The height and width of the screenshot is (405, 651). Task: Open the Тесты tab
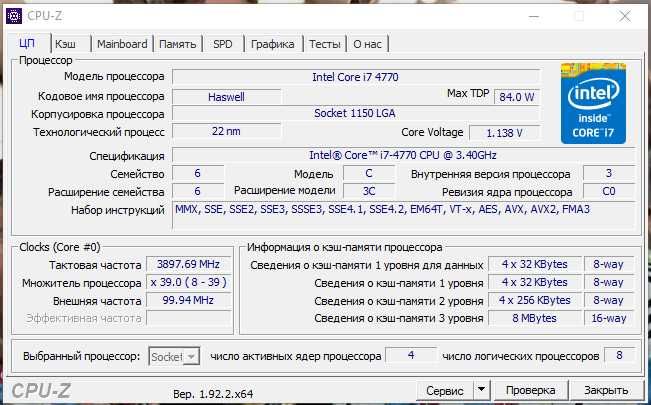(325, 44)
